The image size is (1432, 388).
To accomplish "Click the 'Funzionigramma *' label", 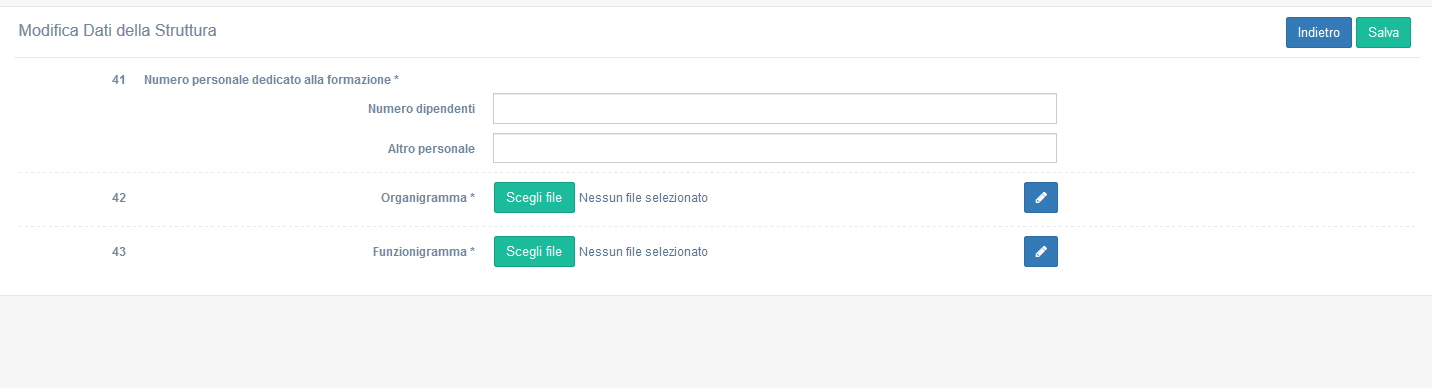I will (417, 252).
